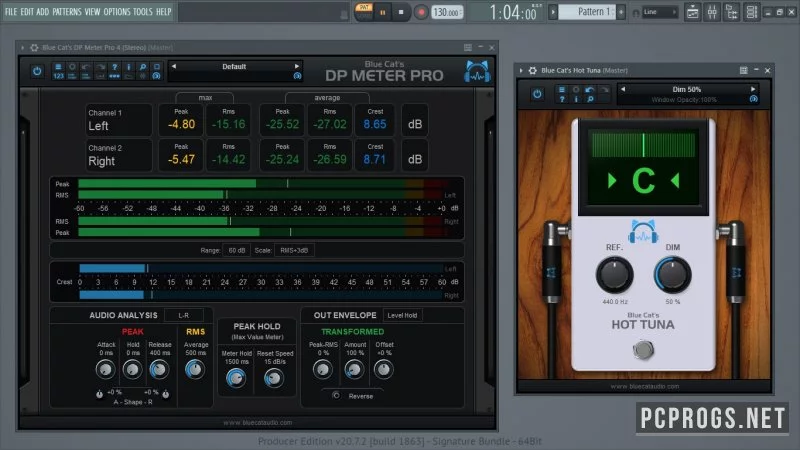Viewport: 800px width, 450px height.
Task: Open the ADD menu
Action: coord(43,11)
